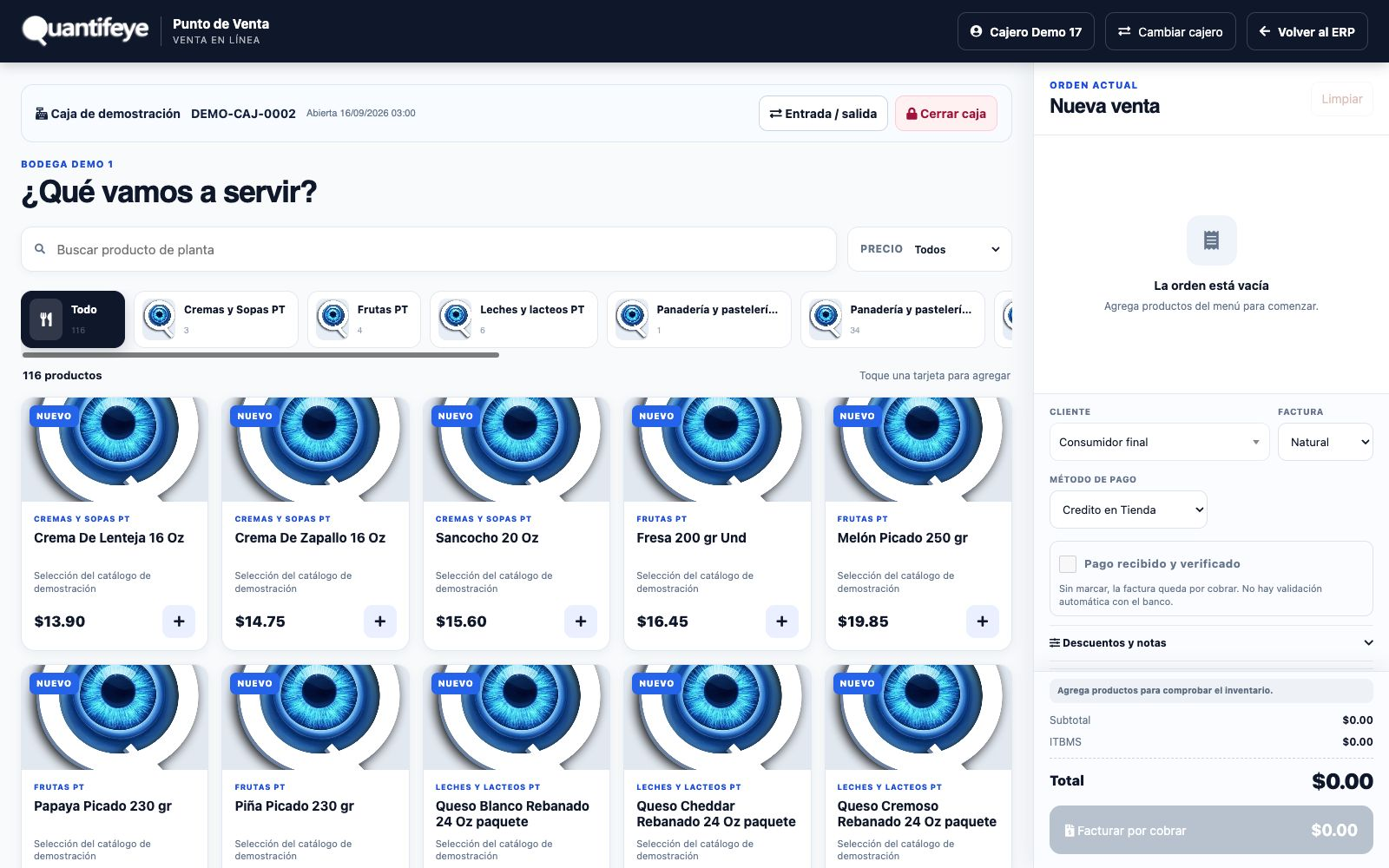Open the Precio filter dropdown
Viewport: 1389px width, 868px height.
coord(930,249)
